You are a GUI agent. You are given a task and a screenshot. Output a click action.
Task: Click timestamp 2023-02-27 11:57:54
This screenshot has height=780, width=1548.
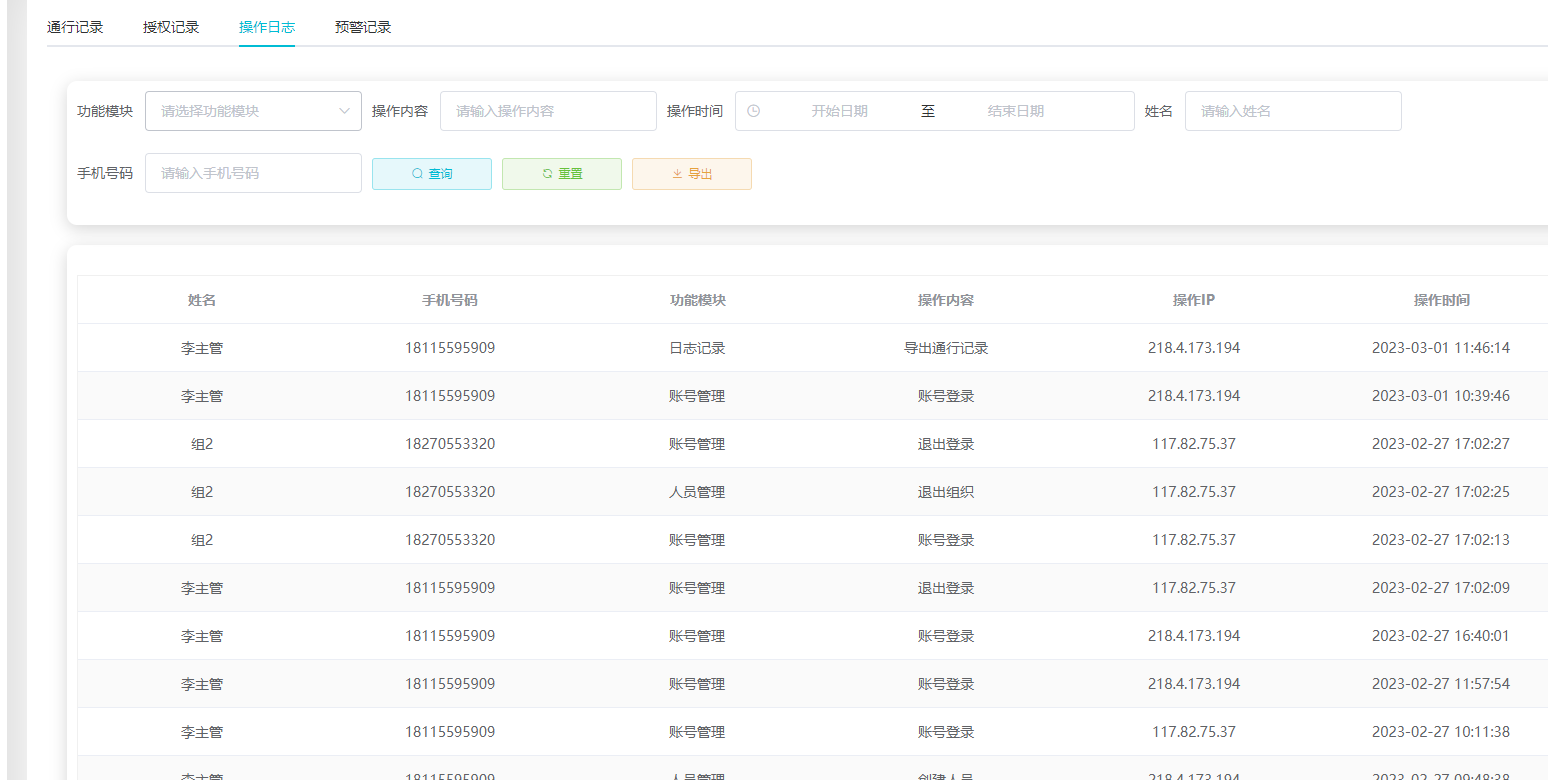pos(1441,684)
